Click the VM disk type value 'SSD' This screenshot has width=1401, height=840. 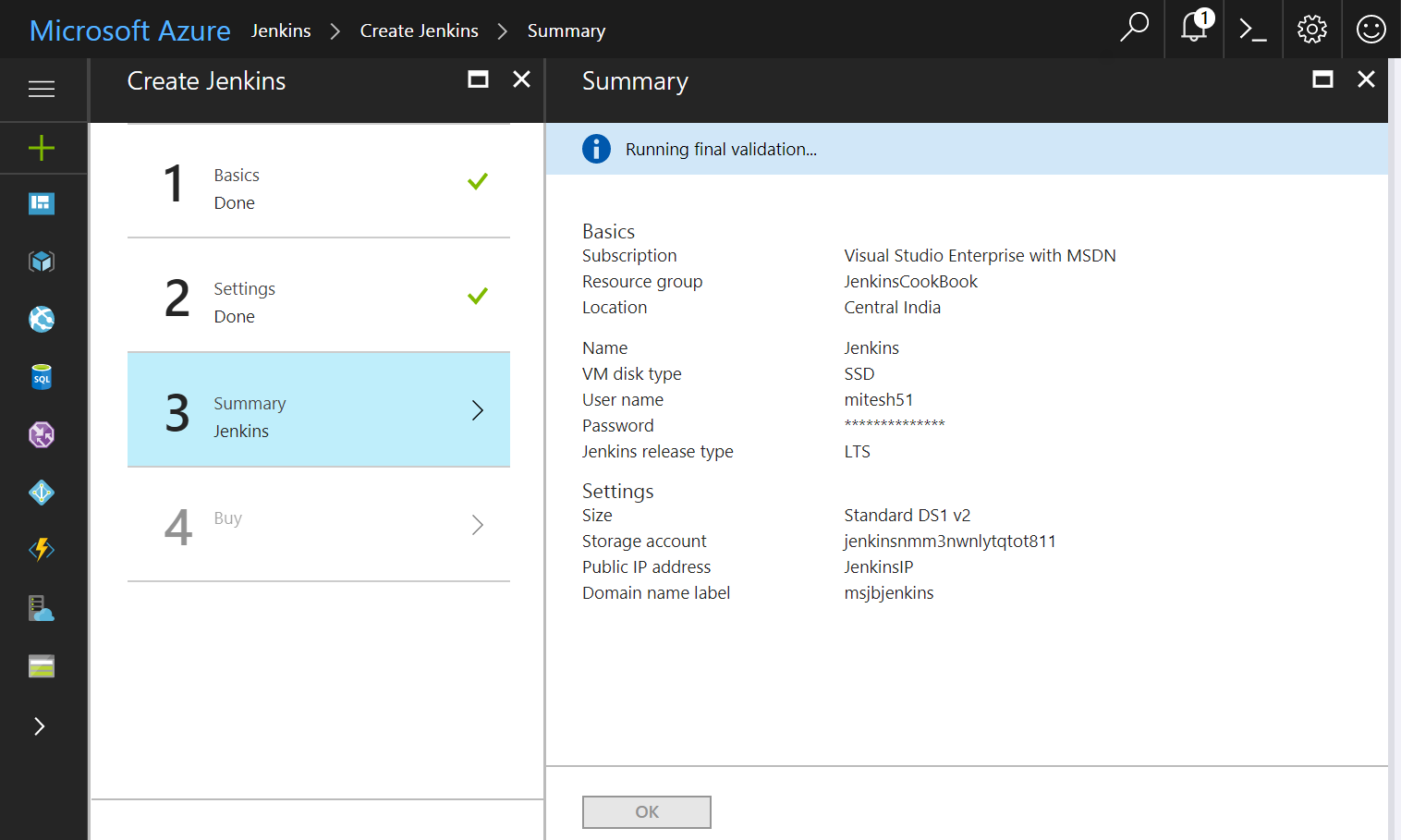click(859, 373)
